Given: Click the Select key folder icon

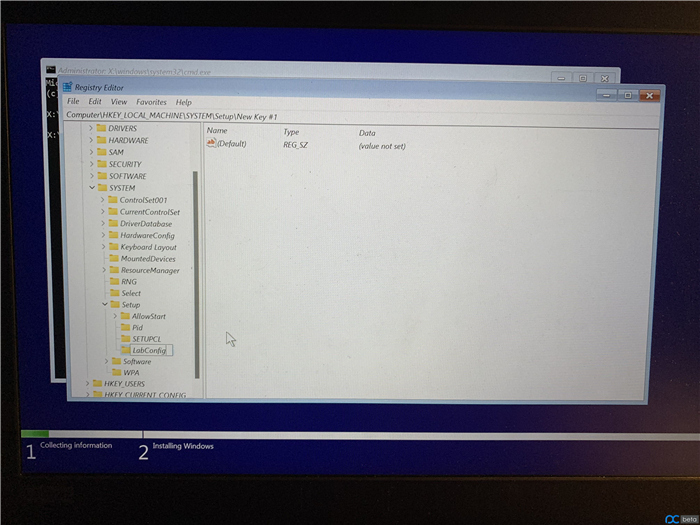Looking at the screenshot, I should (115, 293).
